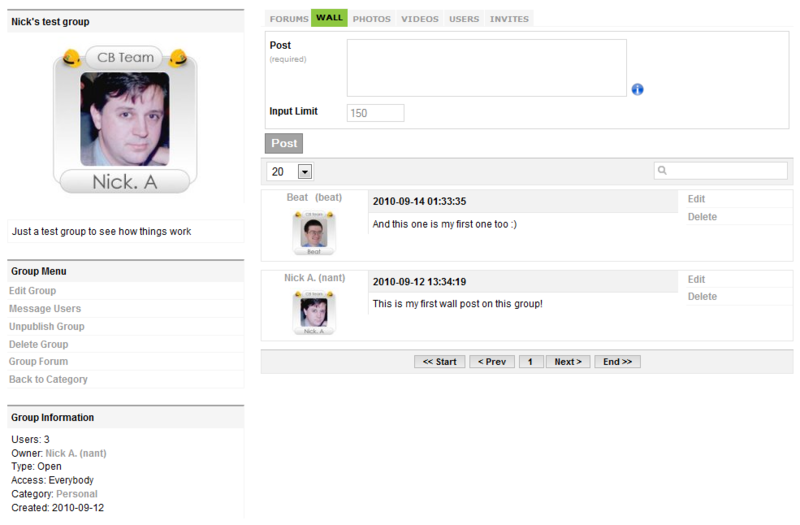Open the Photos tab
This screenshot has width=800, height=525.
pyautogui.click(x=371, y=19)
